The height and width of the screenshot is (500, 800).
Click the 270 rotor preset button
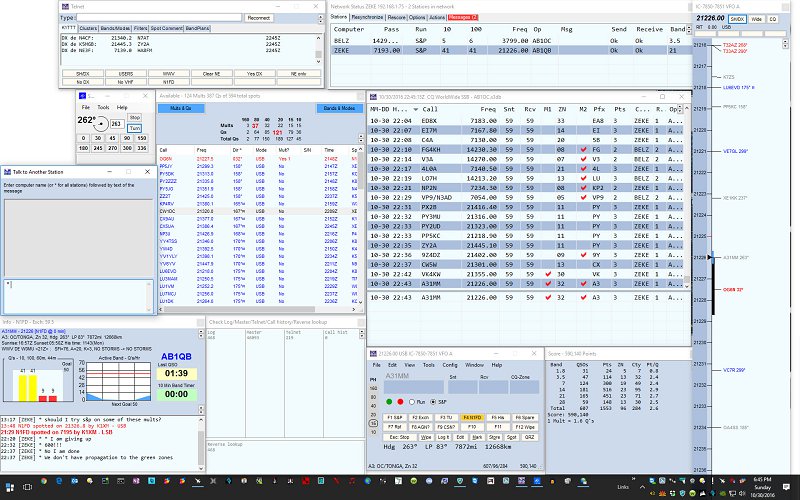(113, 148)
